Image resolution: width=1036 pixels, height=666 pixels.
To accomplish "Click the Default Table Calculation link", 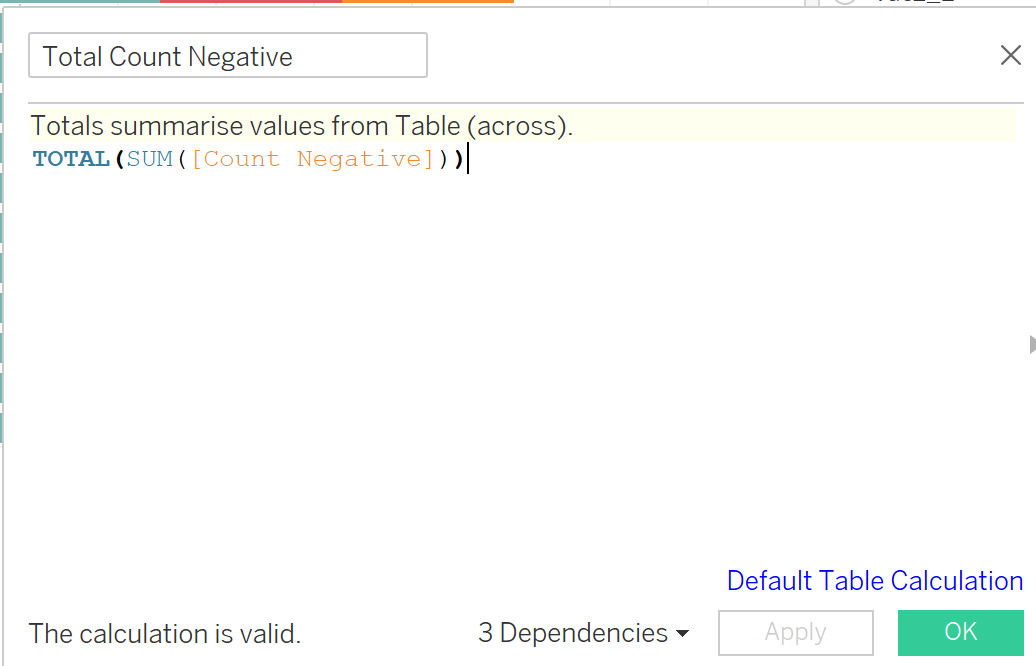I will click(874, 581).
